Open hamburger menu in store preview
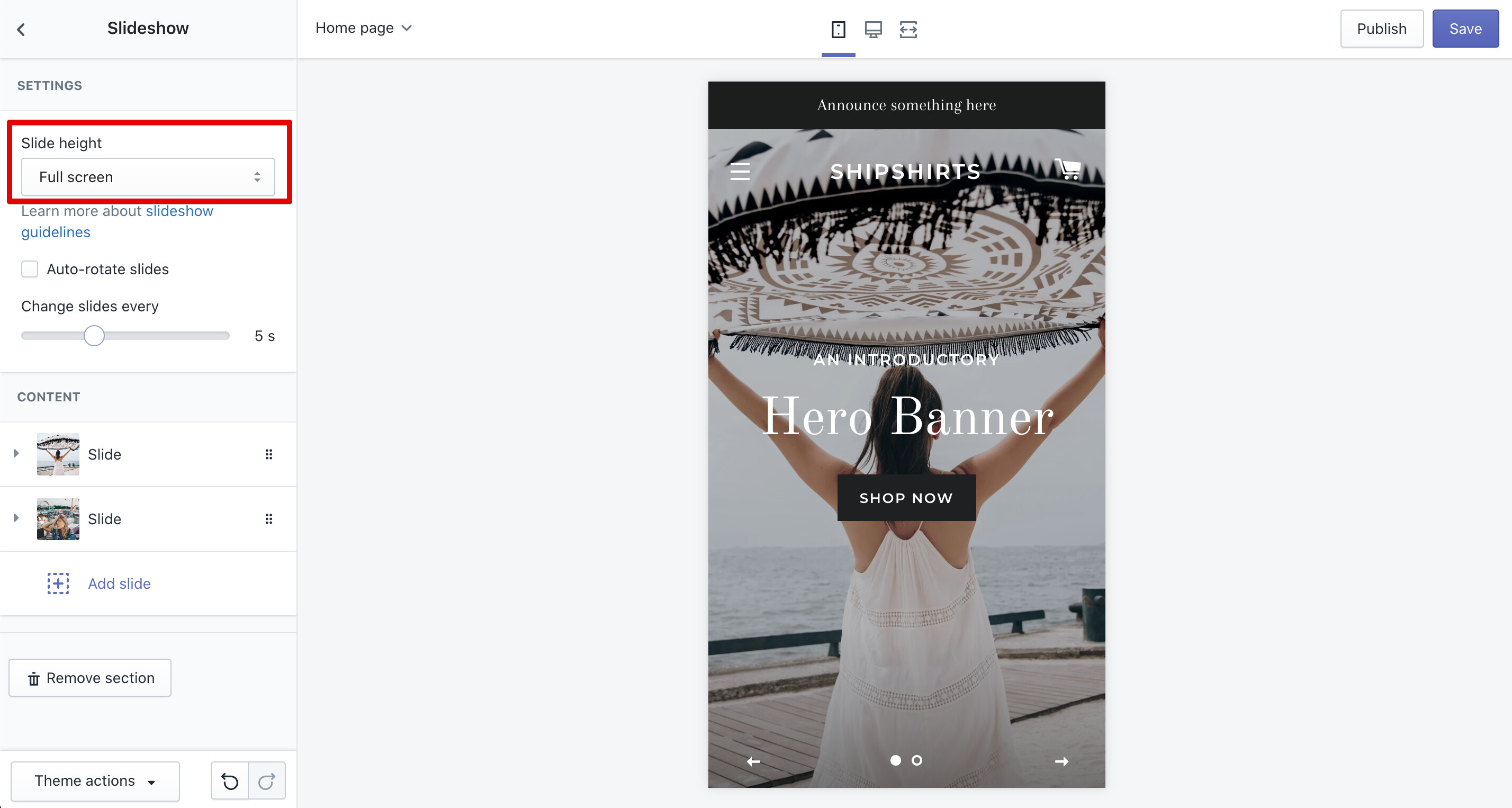The image size is (1512, 808). point(740,171)
